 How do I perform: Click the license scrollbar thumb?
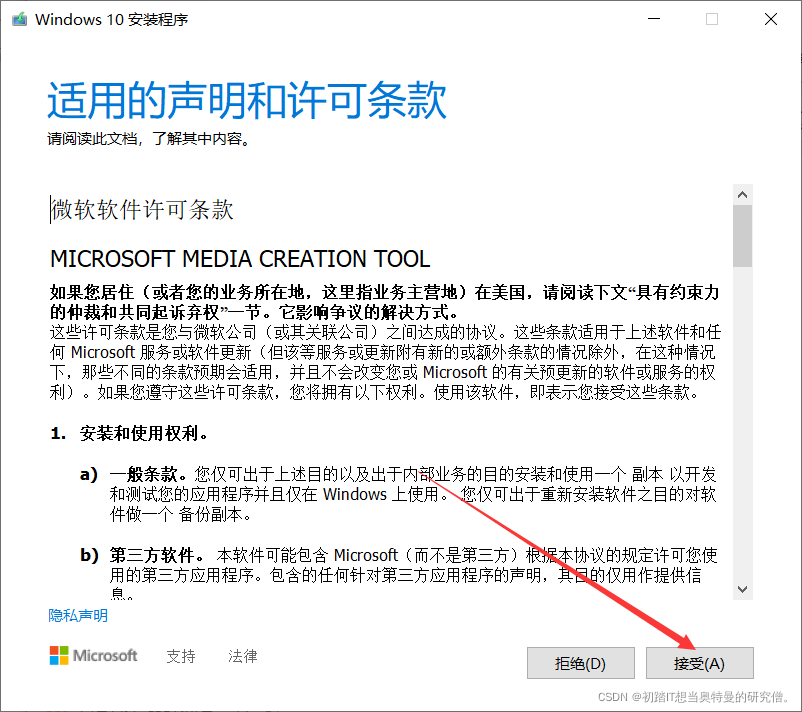(742, 236)
